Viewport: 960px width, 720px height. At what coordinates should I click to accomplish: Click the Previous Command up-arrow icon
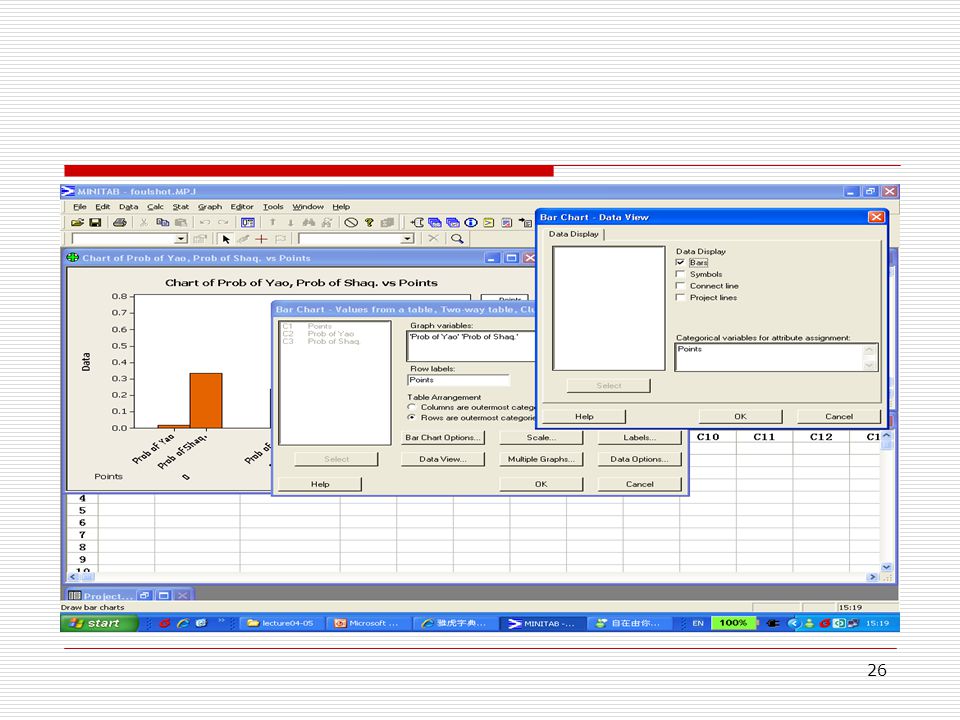(272, 222)
